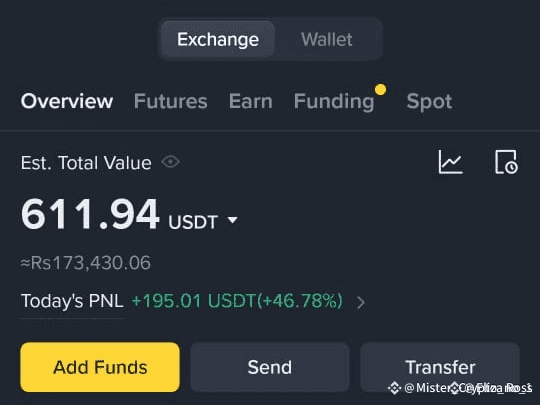Screen dimensions: 540x405
Task: Open the Funding tab
Action: pyautogui.click(x=334, y=102)
